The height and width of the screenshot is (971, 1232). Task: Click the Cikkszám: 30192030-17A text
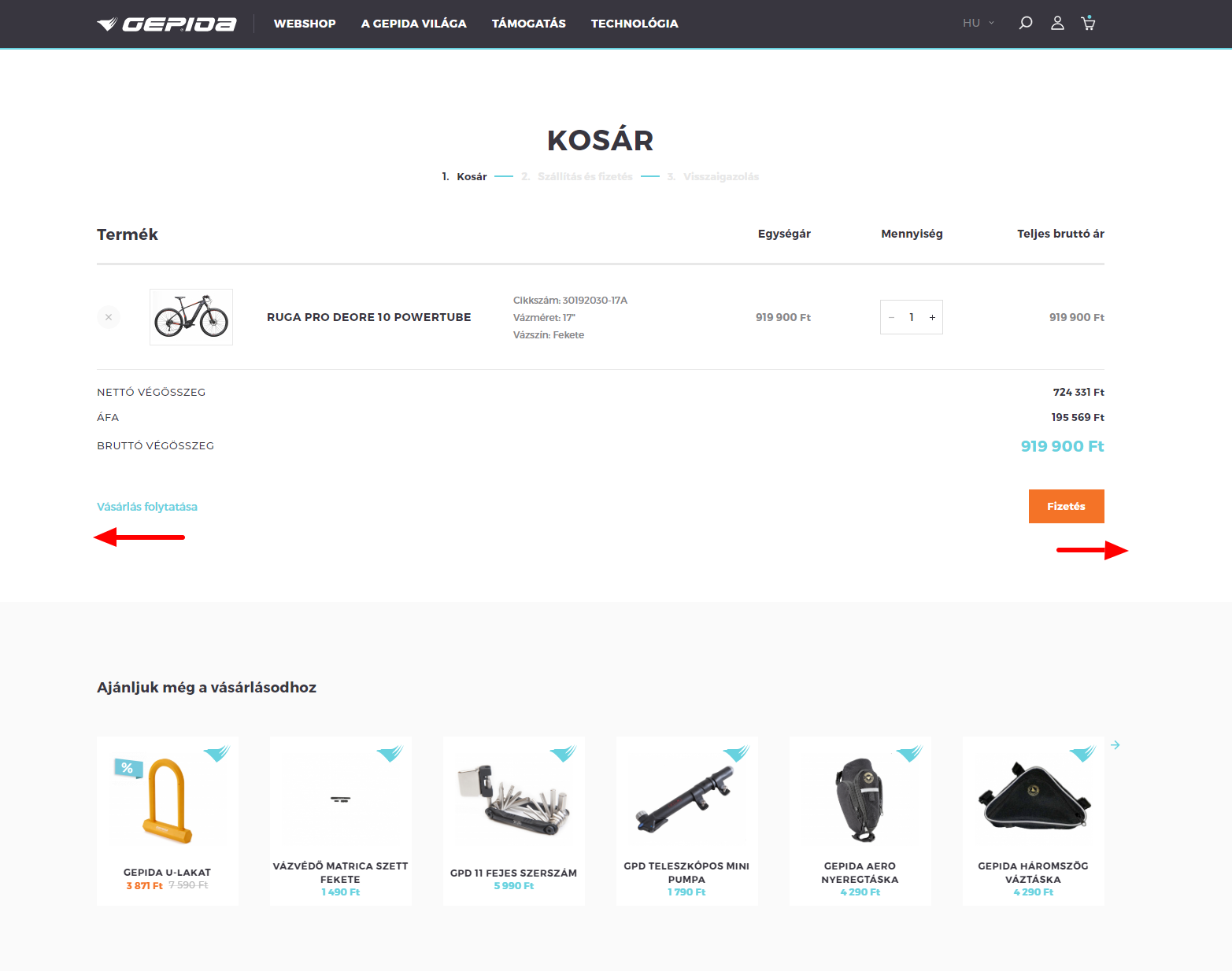pyautogui.click(x=571, y=300)
